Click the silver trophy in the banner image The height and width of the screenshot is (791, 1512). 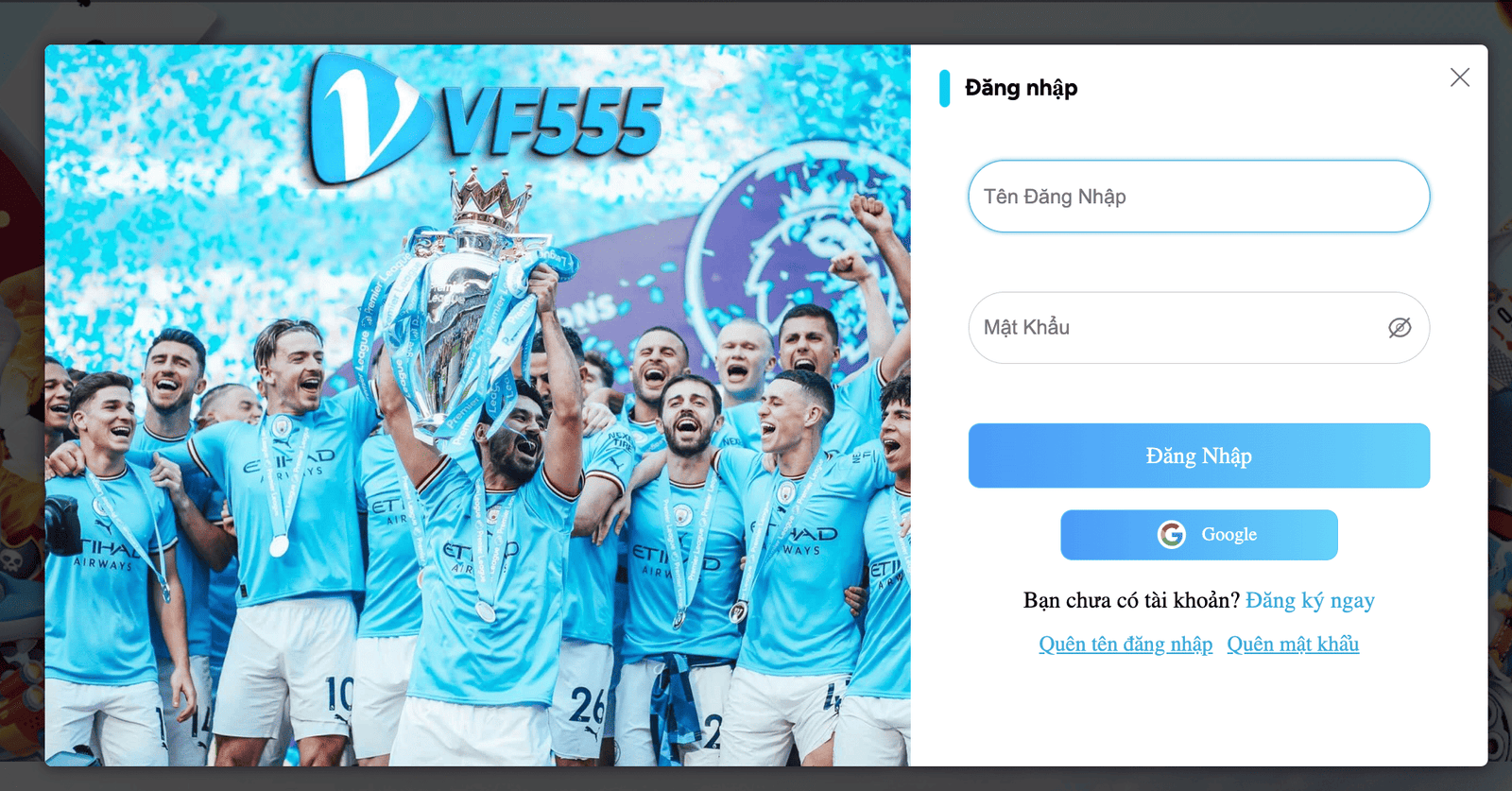point(463,321)
